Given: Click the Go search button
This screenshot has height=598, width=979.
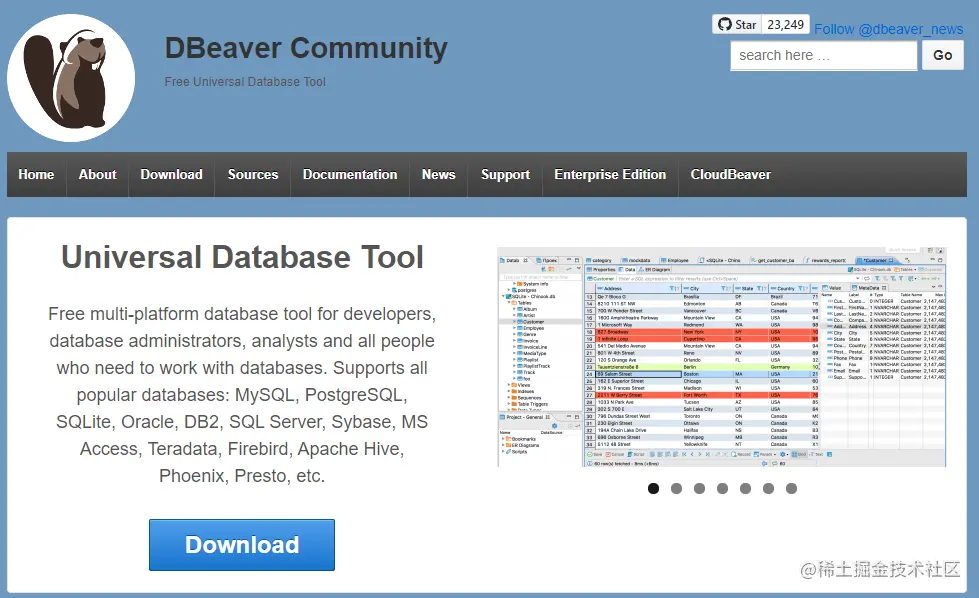Looking at the screenshot, I should 943,56.
